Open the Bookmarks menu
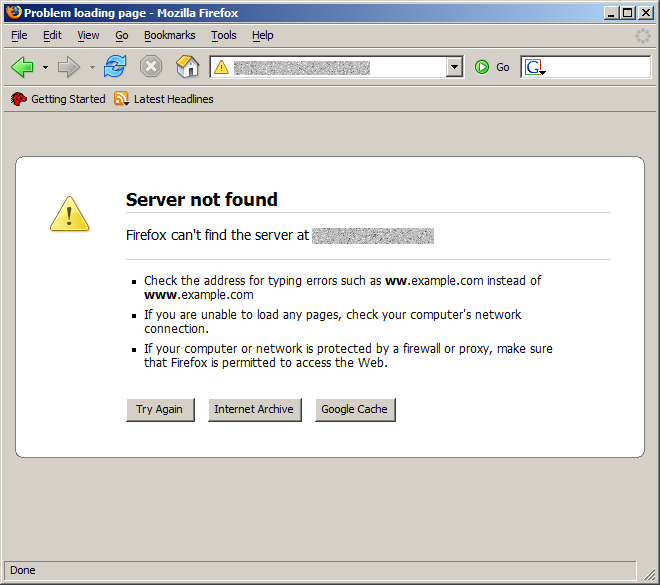The height and width of the screenshot is (585, 660). pyautogui.click(x=170, y=35)
